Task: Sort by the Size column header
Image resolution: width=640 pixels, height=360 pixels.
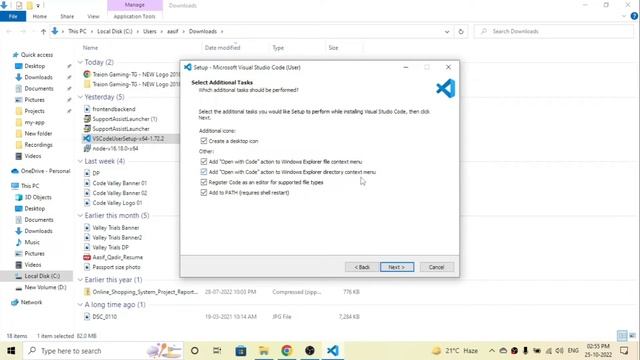Action: 333,48
